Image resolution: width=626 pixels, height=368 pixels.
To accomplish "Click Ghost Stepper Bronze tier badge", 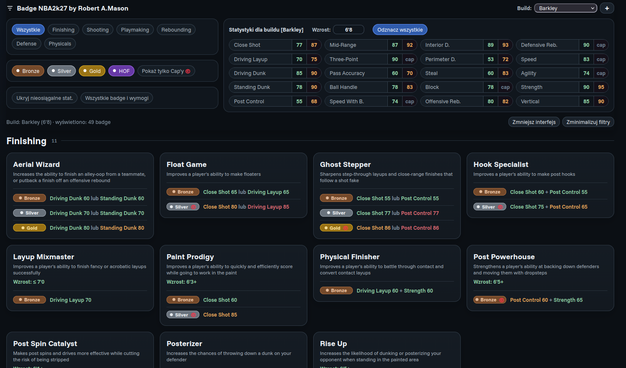I will [336, 198].
